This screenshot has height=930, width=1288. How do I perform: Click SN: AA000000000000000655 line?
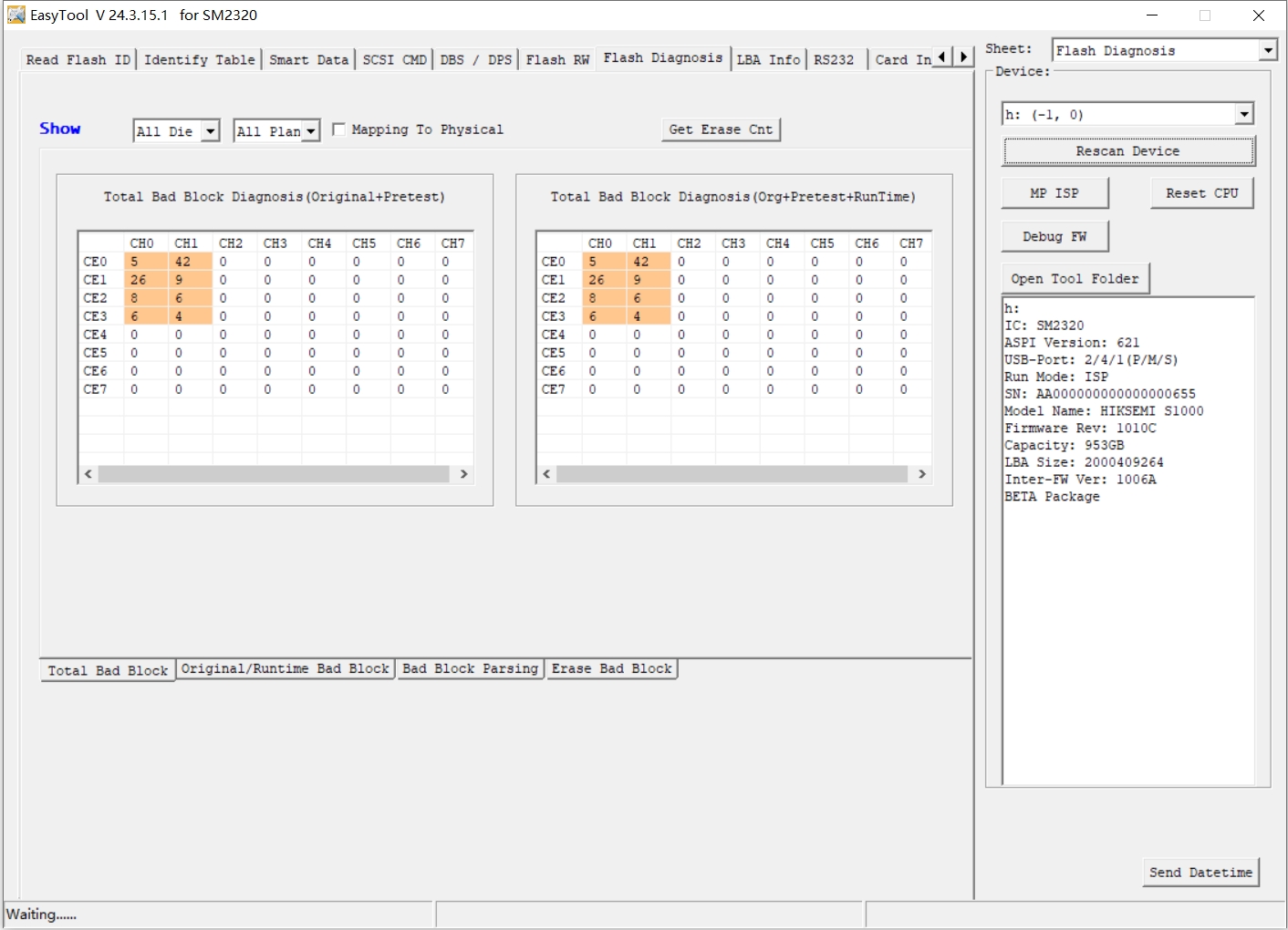coord(1100,394)
